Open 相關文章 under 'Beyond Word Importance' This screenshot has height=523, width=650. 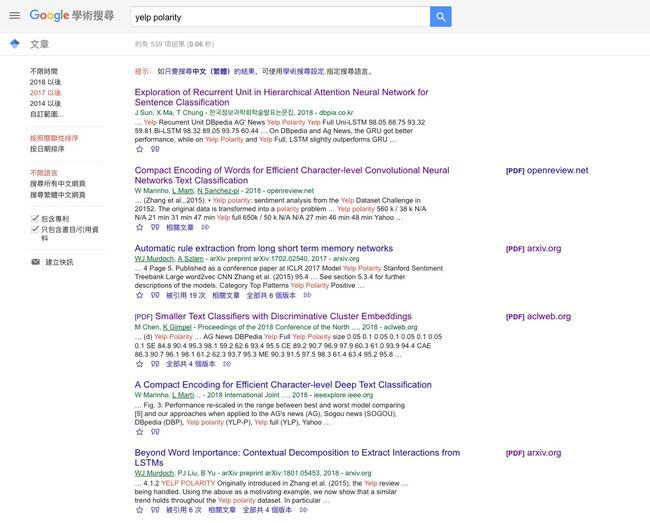pyautogui.click(x=222, y=510)
